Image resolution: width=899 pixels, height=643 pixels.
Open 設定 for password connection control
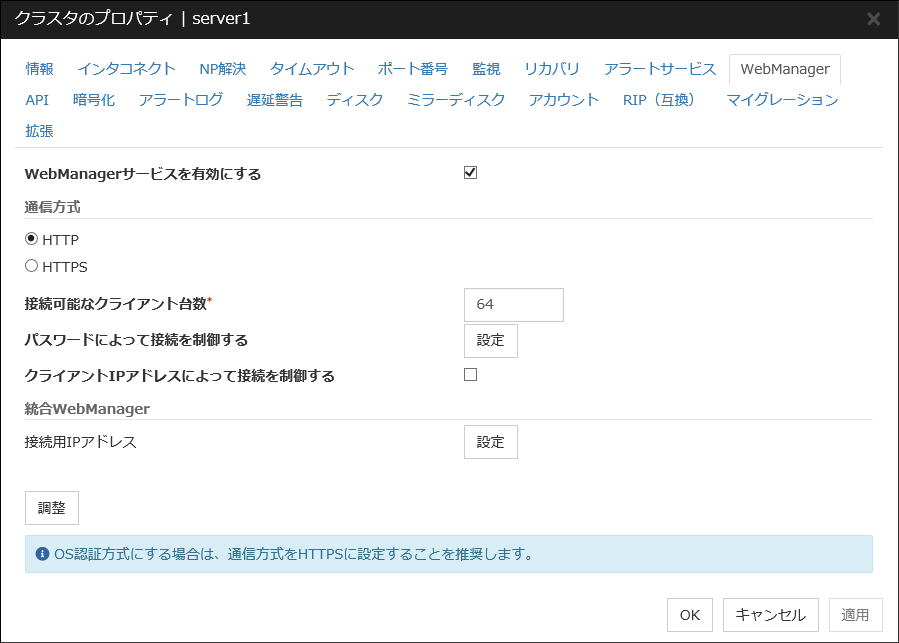(490, 340)
